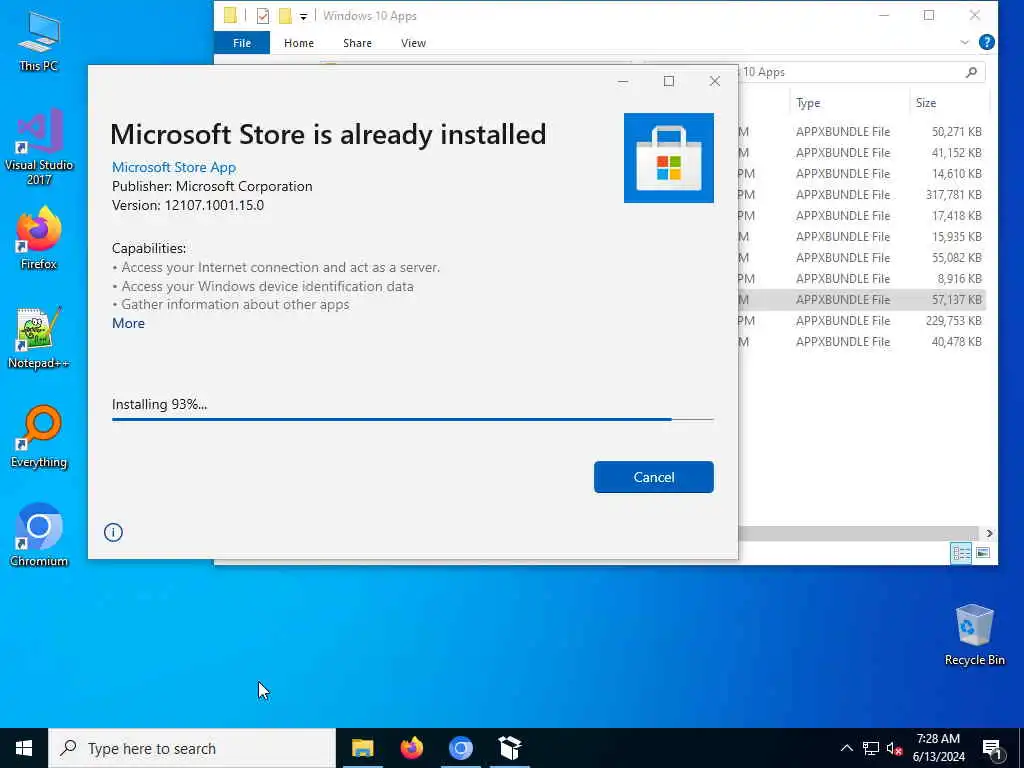1024x768 pixels.
Task: Open the taskbar clock and date
Action: tap(938, 748)
